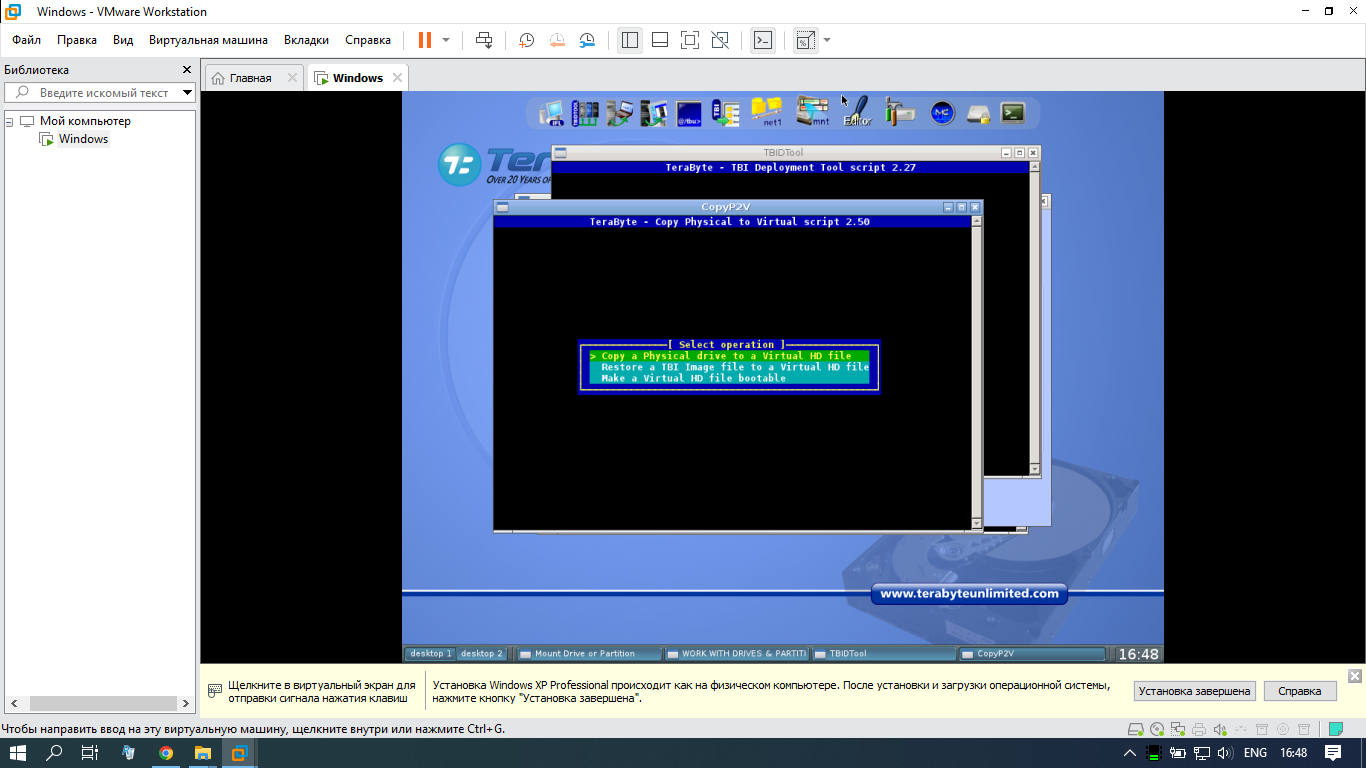
Task: Send Ctrl+Alt+Del to the virtual machine
Action: coord(484,40)
